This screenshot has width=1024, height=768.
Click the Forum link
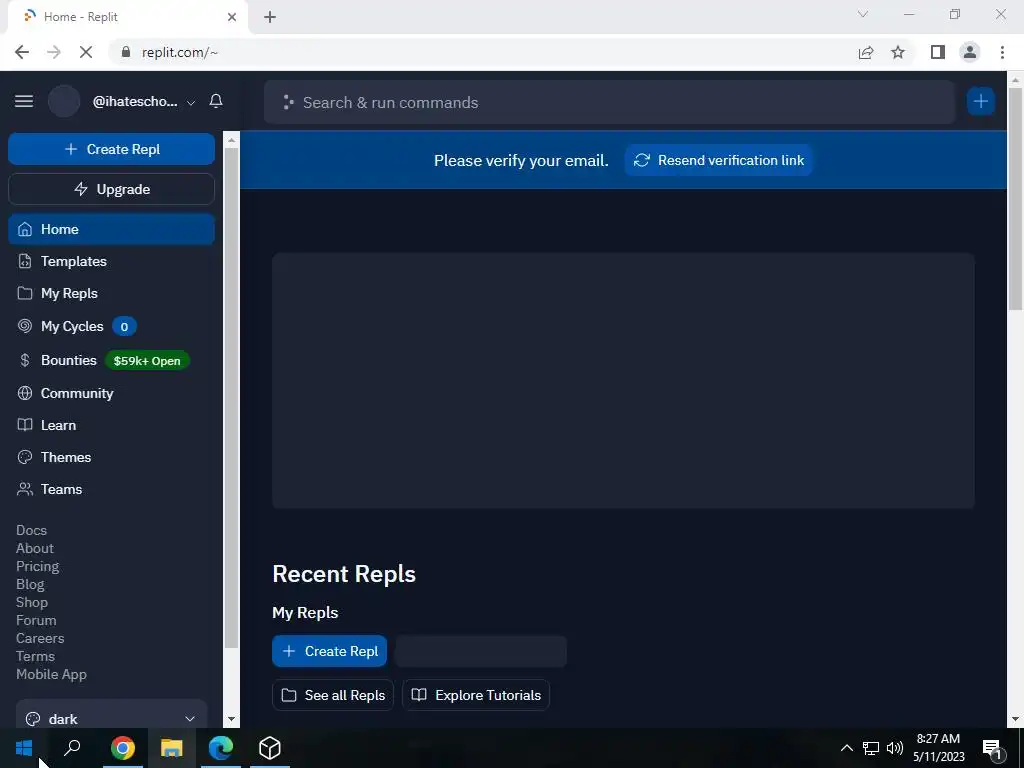click(36, 620)
